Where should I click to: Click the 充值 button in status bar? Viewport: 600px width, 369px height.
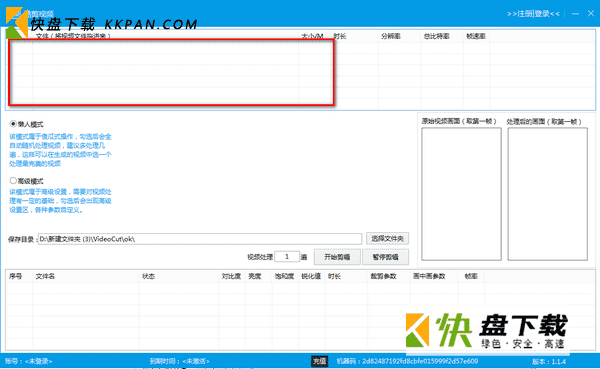pyautogui.click(x=320, y=361)
